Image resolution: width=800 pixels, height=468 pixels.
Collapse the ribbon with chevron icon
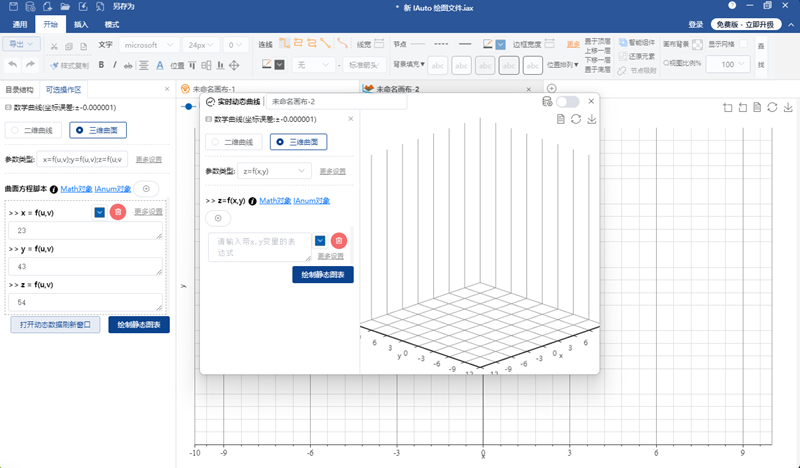coord(791,24)
